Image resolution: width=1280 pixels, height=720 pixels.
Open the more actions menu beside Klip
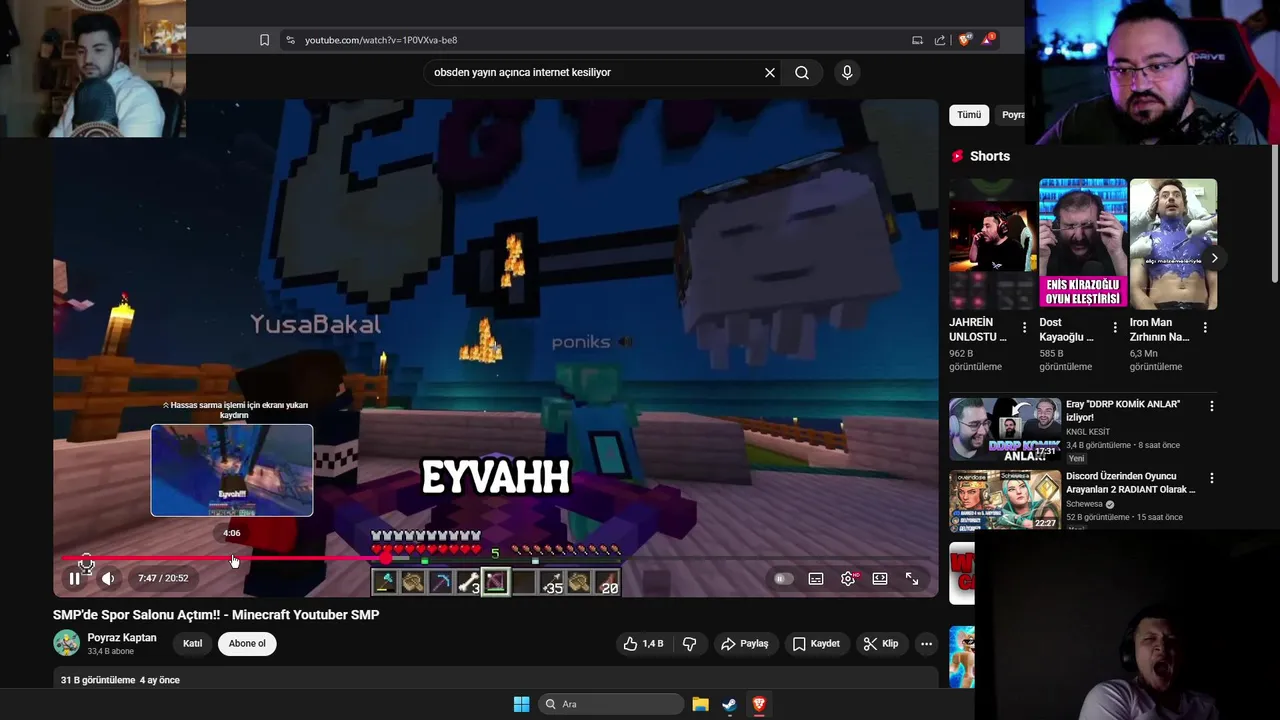click(926, 644)
